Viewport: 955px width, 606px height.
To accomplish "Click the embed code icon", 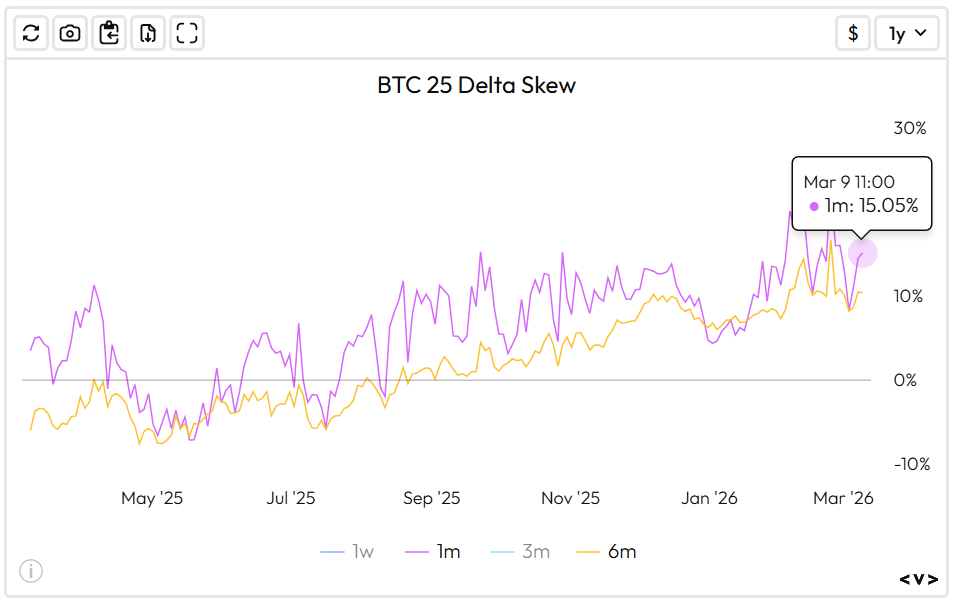I will click(x=918, y=579).
